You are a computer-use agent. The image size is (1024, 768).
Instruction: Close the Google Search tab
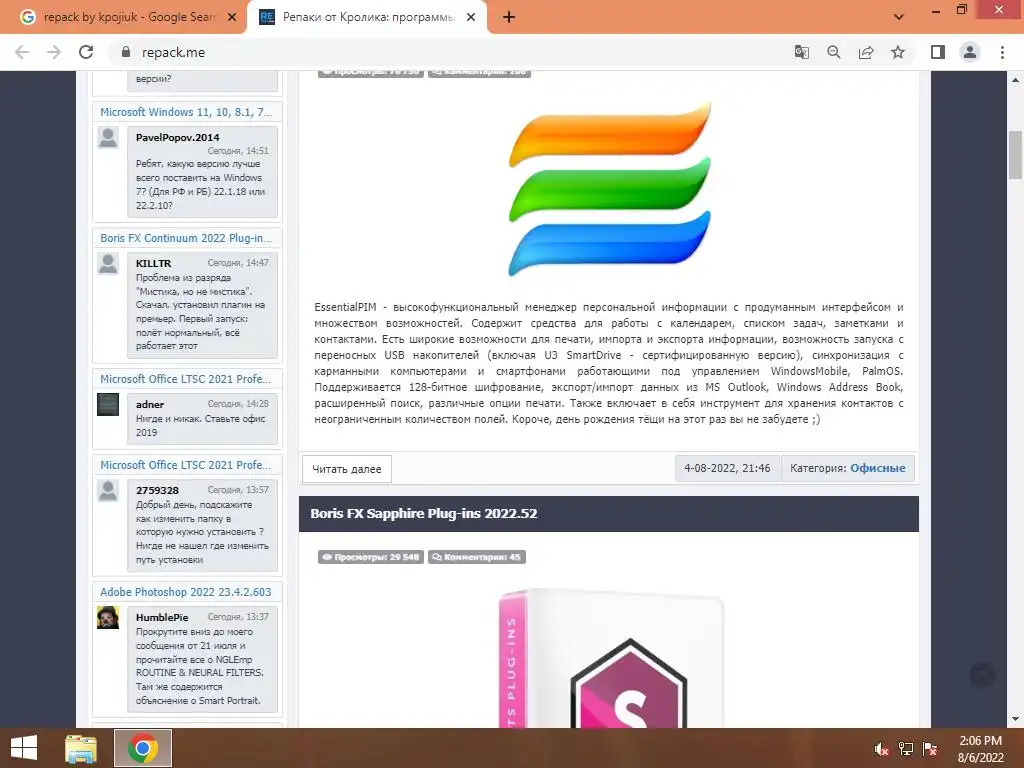pos(232,17)
